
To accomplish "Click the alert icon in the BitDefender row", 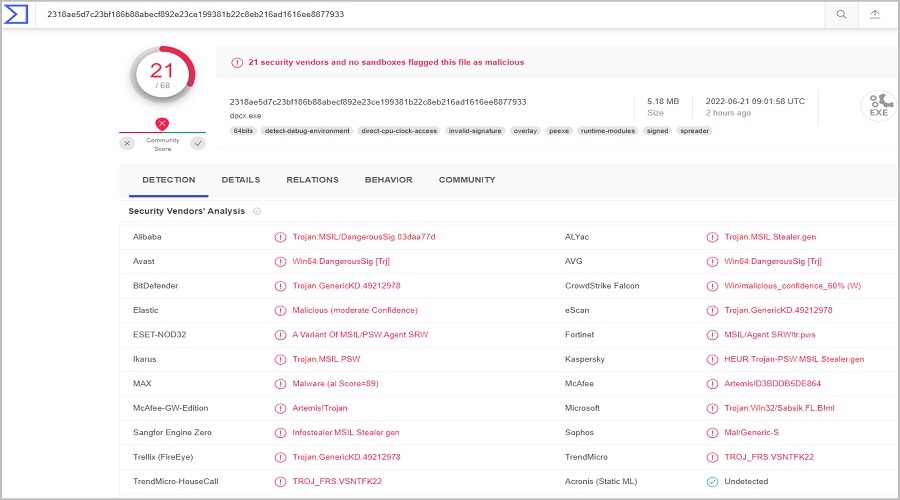I will point(280,286).
